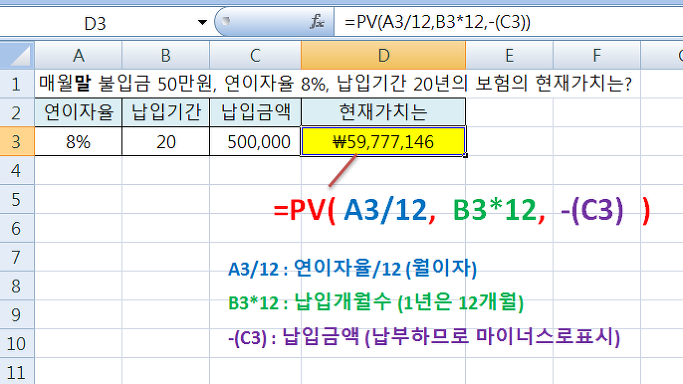
Task: Open the Name Box dropdown arrow
Action: (x=202, y=22)
